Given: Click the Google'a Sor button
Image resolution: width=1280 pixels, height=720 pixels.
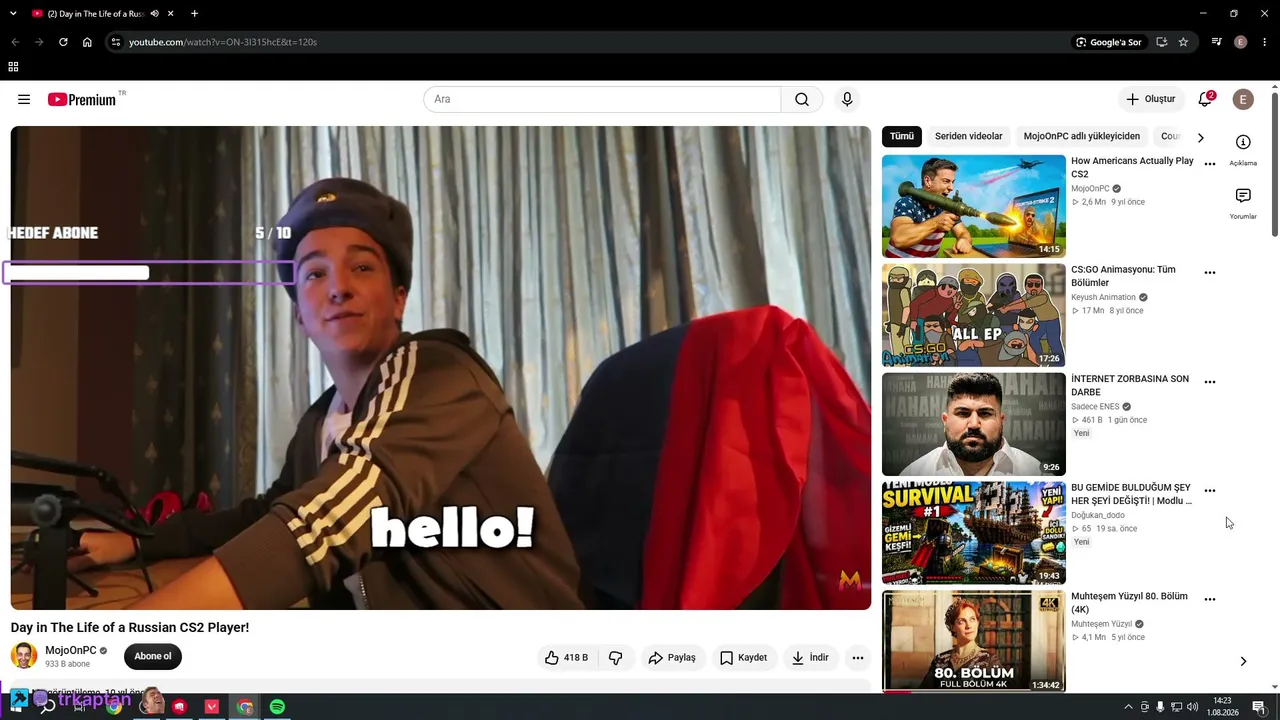Looking at the screenshot, I should (1108, 42).
